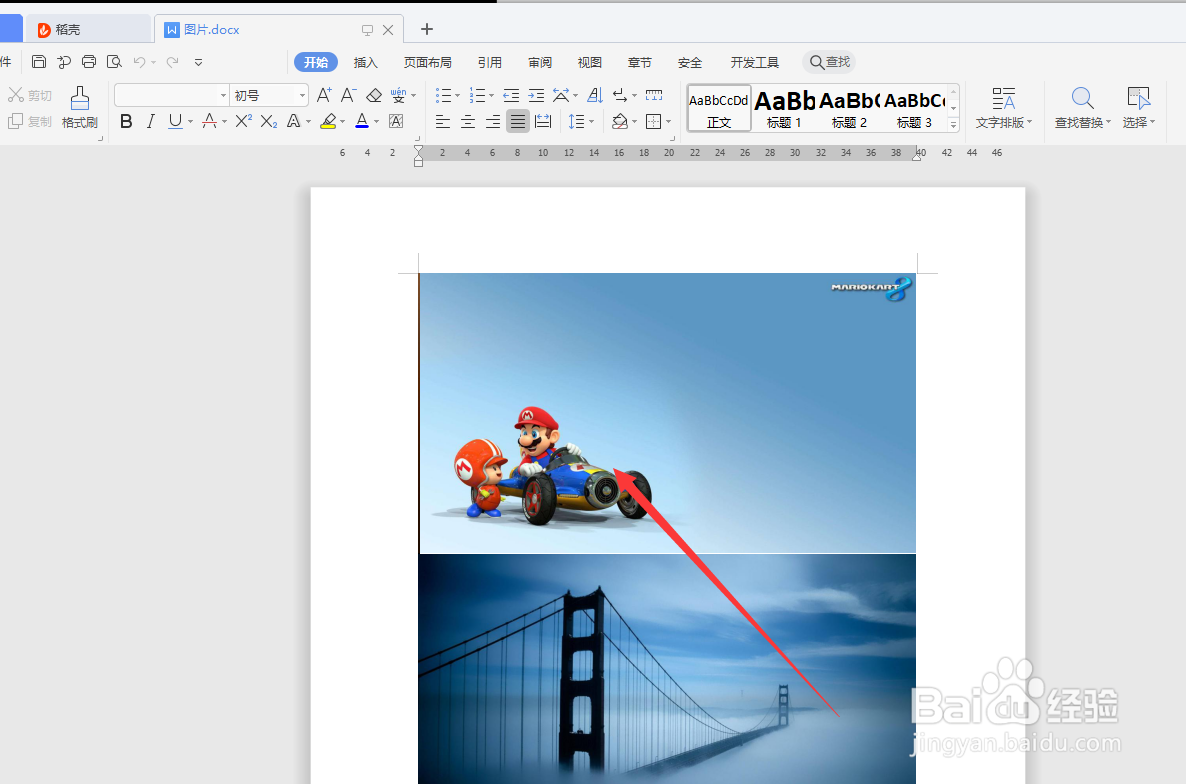Click the character border boxed A icon

[x=396, y=121]
